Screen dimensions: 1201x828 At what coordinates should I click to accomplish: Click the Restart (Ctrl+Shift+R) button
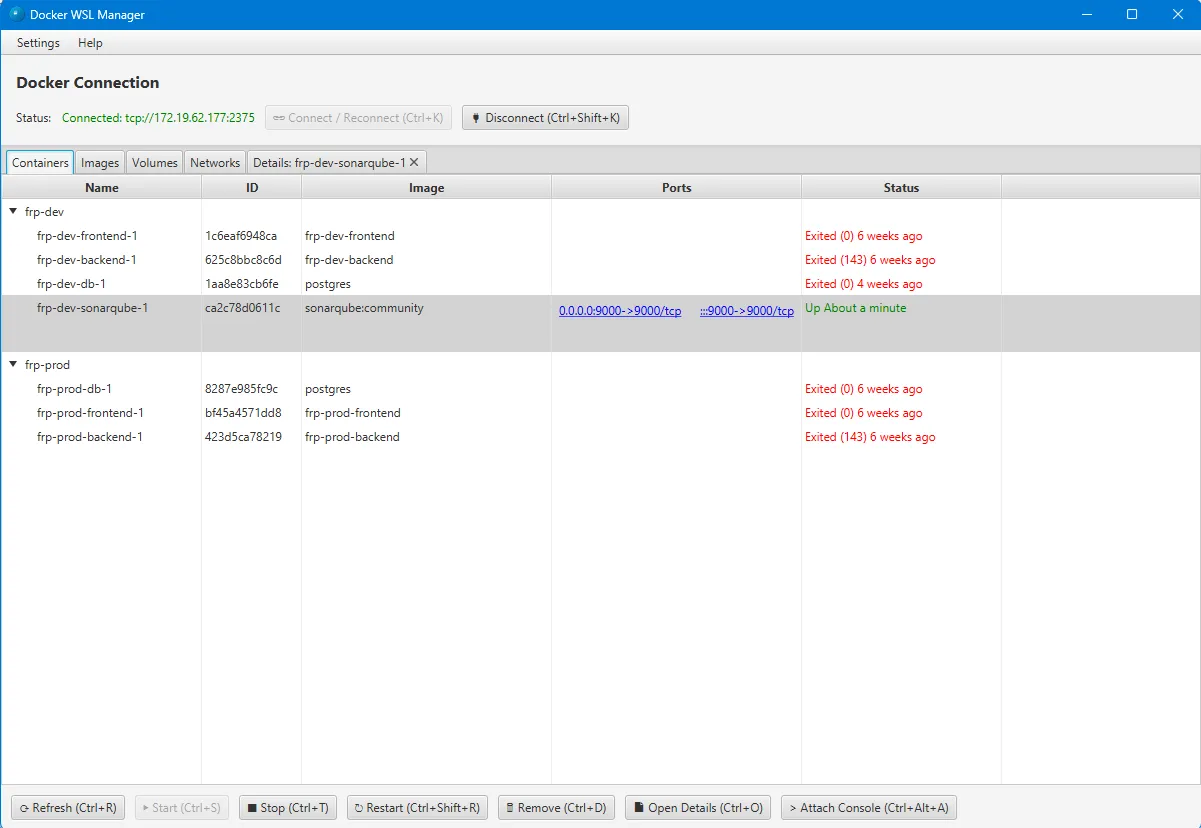(417, 808)
